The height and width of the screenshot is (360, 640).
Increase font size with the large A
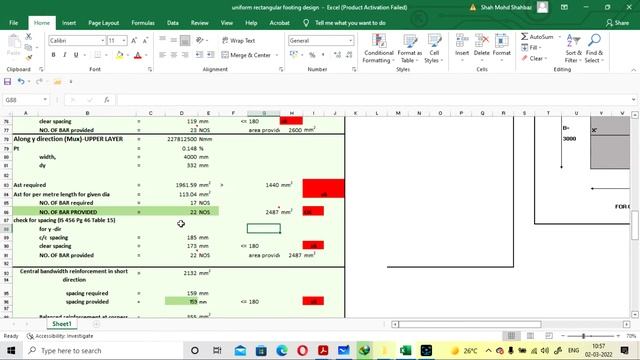[134, 40]
